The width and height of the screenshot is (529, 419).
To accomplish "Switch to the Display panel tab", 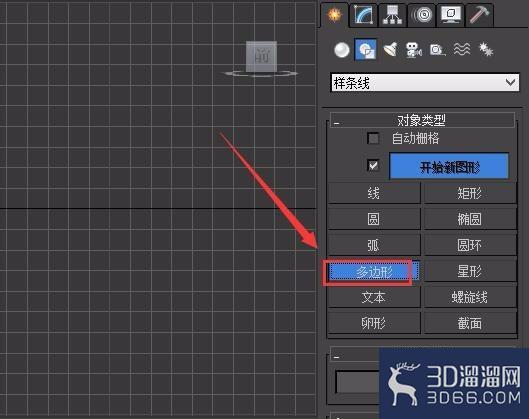I will pos(451,15).
